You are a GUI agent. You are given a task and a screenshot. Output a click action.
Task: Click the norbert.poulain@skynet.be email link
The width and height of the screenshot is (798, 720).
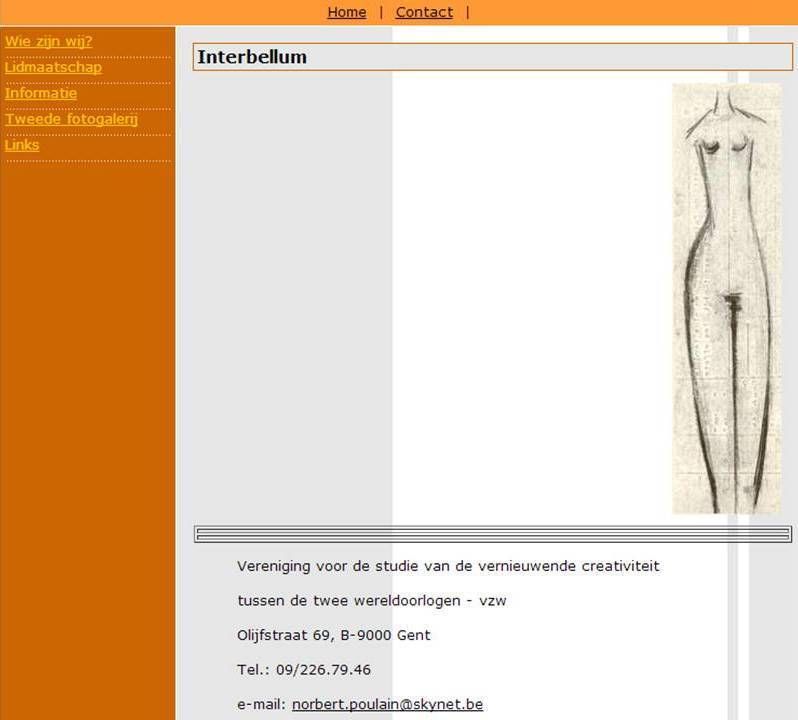[x=387, y=704]
